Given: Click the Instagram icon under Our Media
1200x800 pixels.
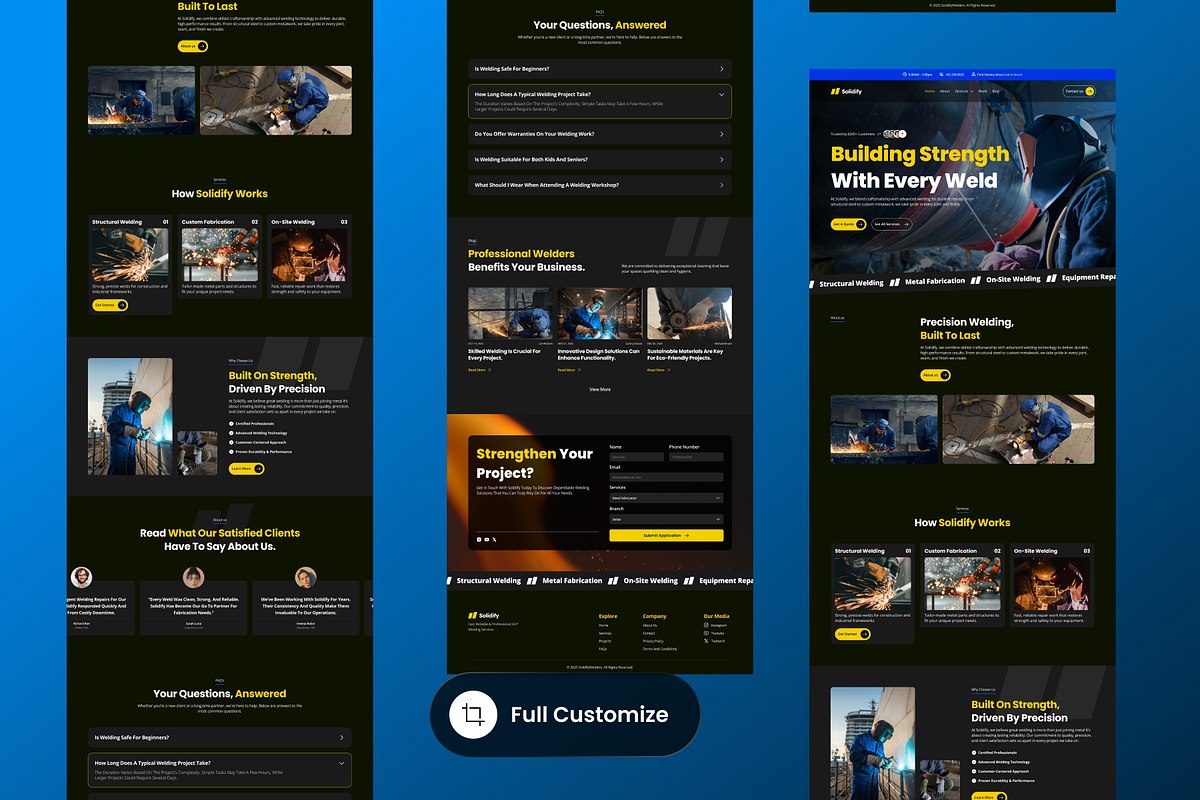Looking at the screenshot, I should tap(706, 625).
